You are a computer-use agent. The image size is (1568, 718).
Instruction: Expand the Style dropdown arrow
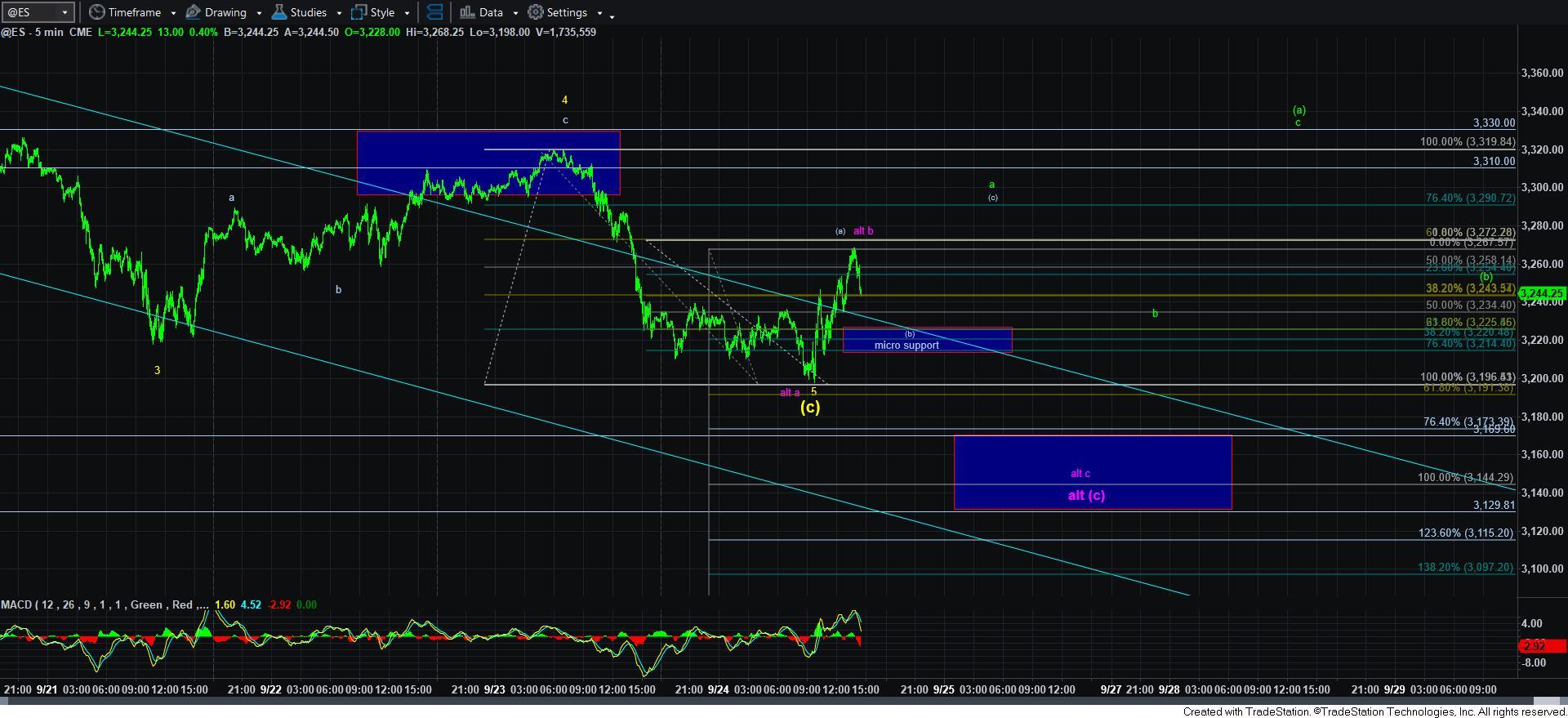coord(407,13)
